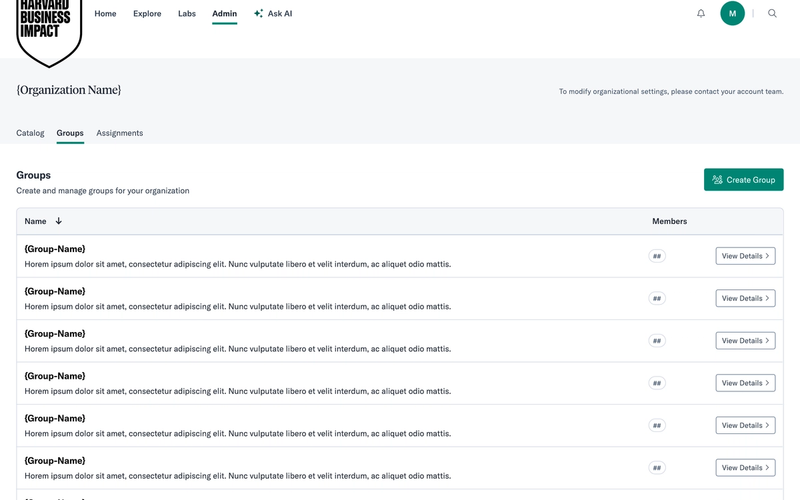Click the fourth {Group-Name} title
The image size is (800, 500).
click(x=55, y=376)
